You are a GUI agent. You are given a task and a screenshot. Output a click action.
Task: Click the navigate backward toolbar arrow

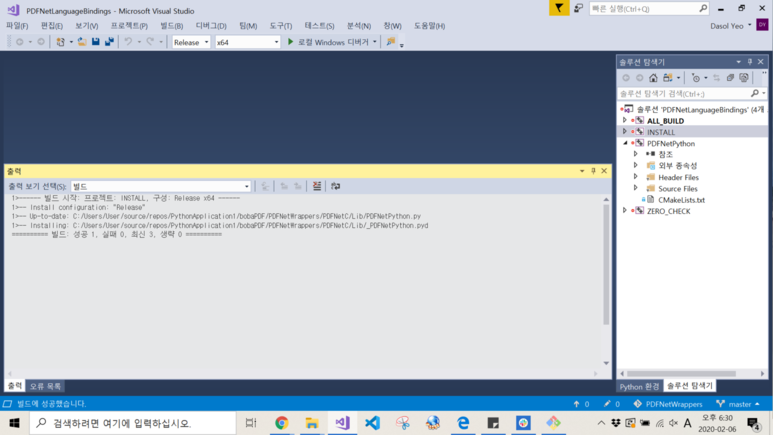point(20,42)
